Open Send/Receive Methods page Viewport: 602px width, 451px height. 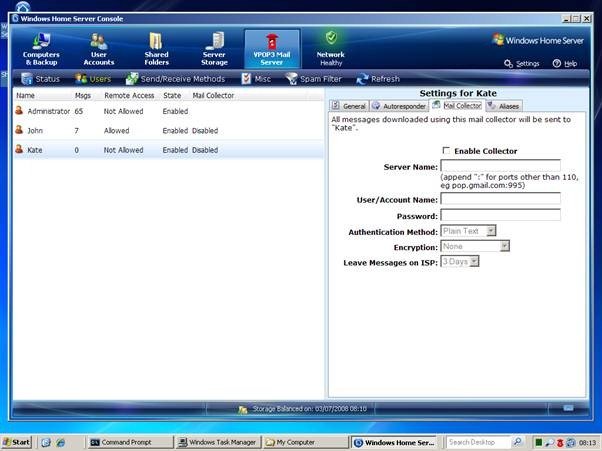175,79
